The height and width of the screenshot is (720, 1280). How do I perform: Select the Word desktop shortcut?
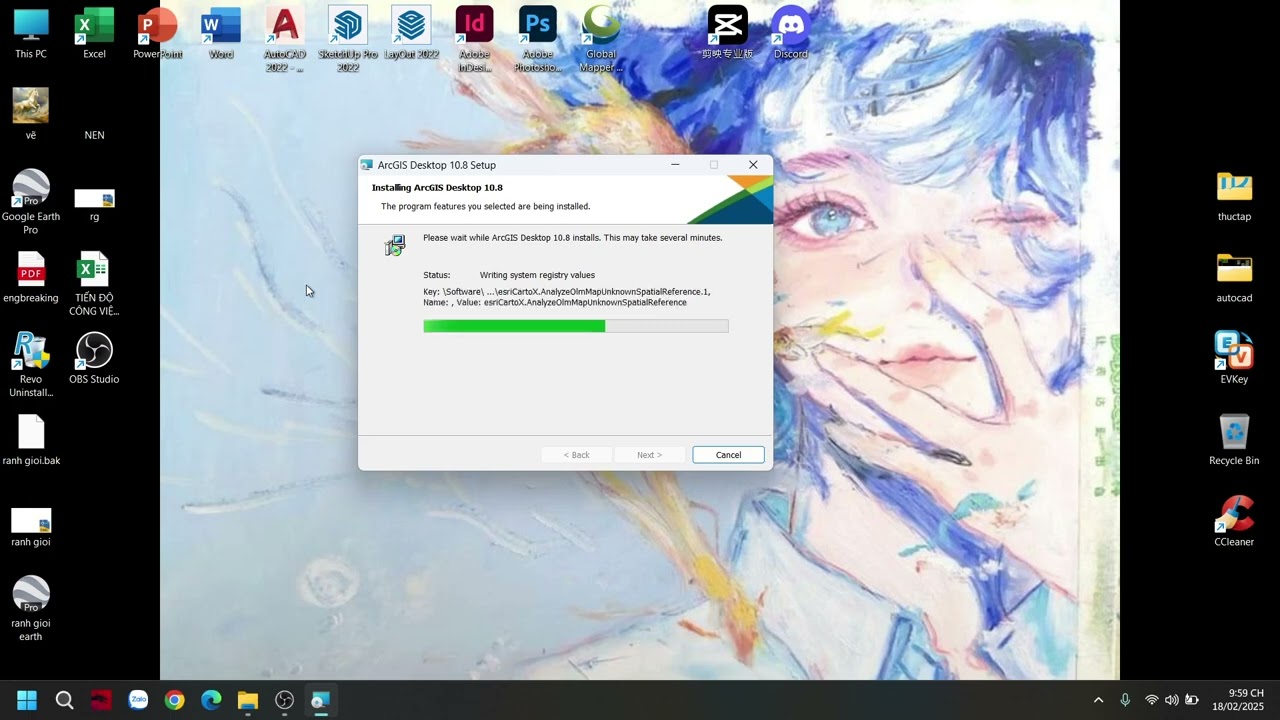click(221, 34)
